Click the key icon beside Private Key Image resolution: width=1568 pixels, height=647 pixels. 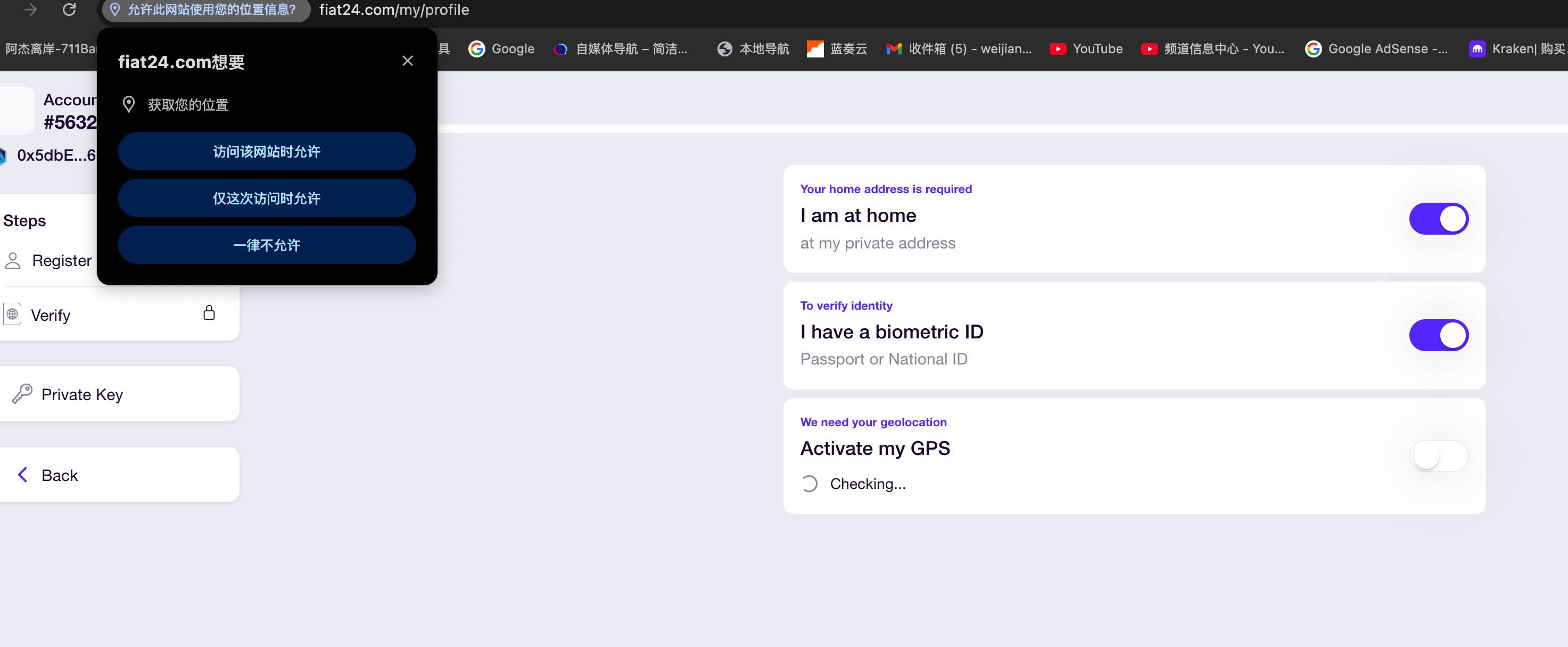(x=22, y=394)
